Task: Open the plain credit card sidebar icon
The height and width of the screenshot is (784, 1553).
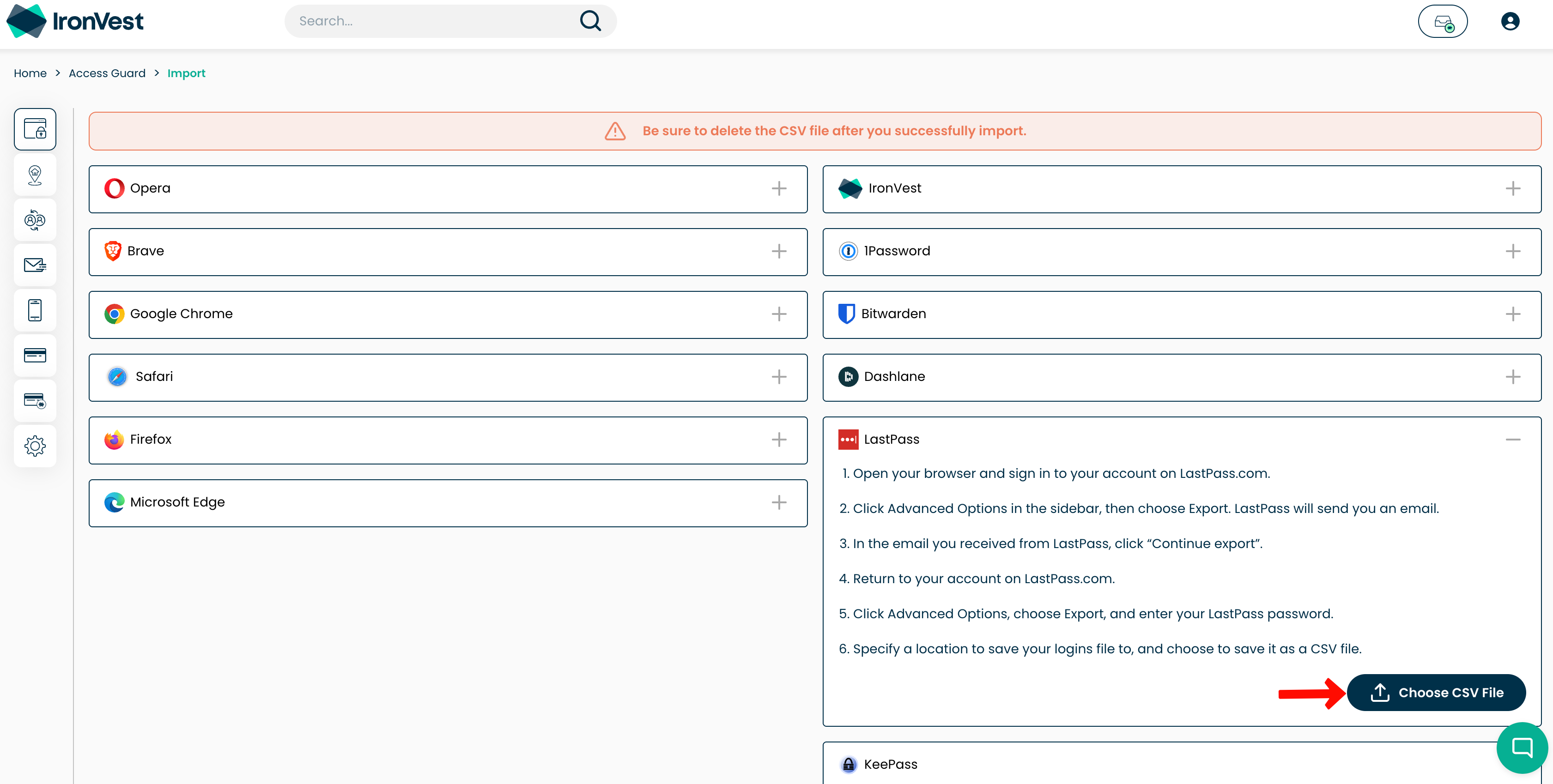Action: pyautogui.click(x=35, y=356)
